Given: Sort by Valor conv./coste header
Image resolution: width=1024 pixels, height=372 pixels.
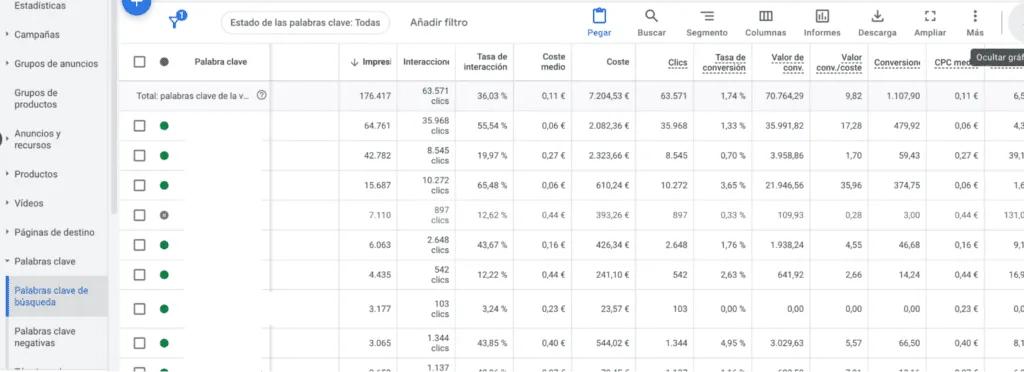Looking at the screenshot, I should coord(839,62).
